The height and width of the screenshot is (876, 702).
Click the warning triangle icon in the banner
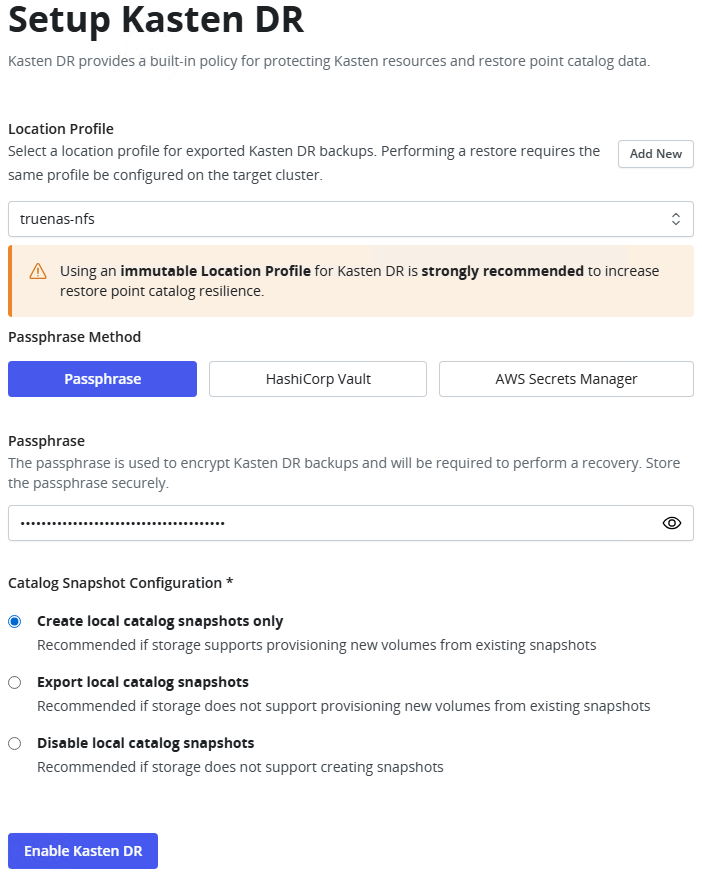(x=38, y=272)
